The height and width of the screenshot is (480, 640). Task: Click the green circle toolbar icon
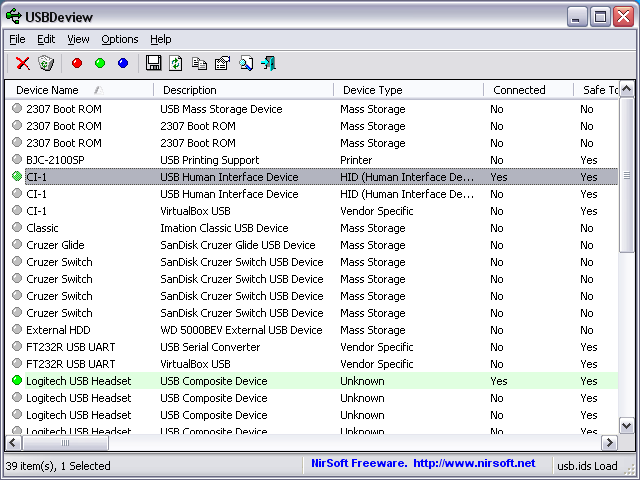point(100,63)
